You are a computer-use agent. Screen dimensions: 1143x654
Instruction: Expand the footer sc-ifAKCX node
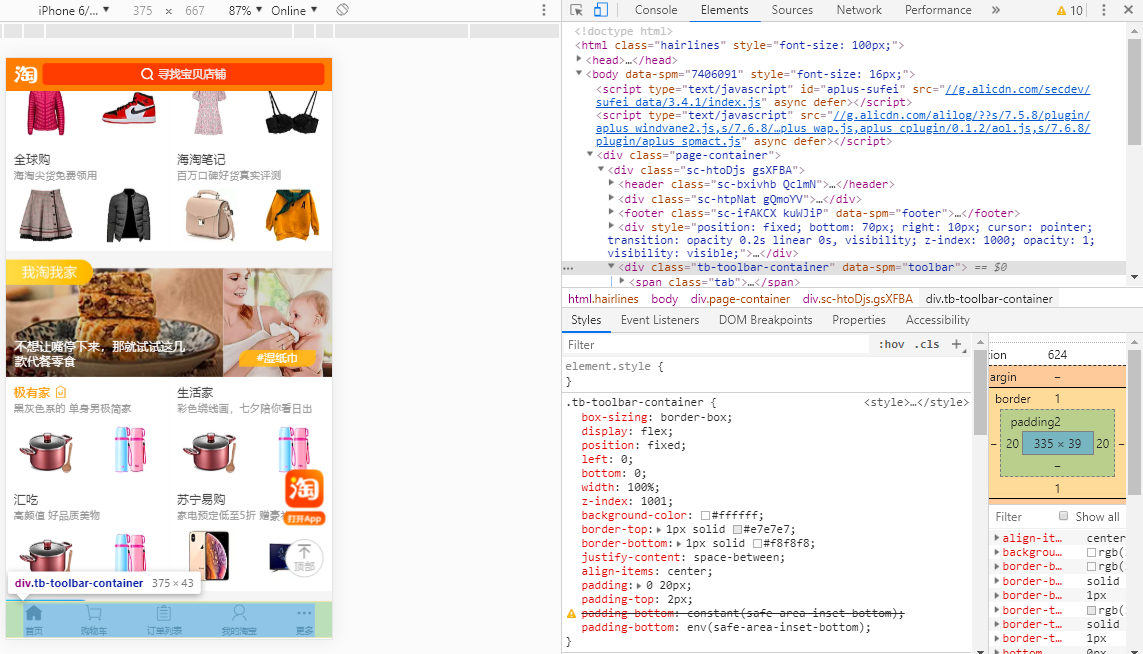[x=612, y=212]
